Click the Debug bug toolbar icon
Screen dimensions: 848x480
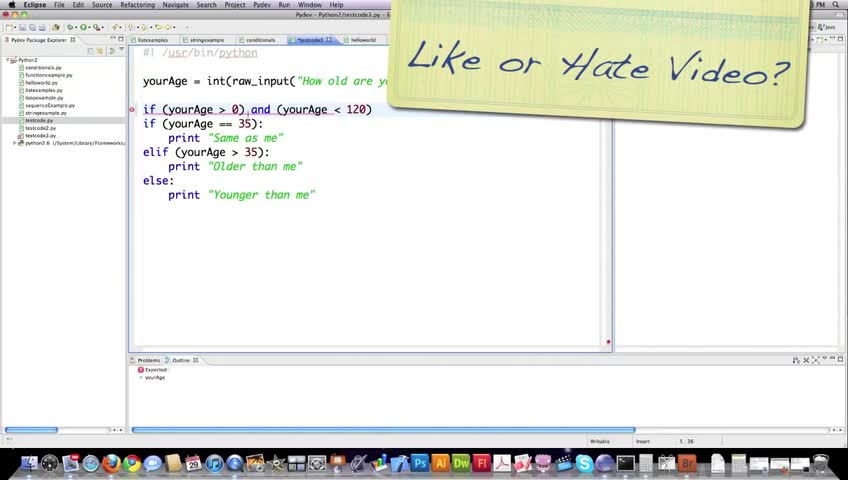coord(69,27)
